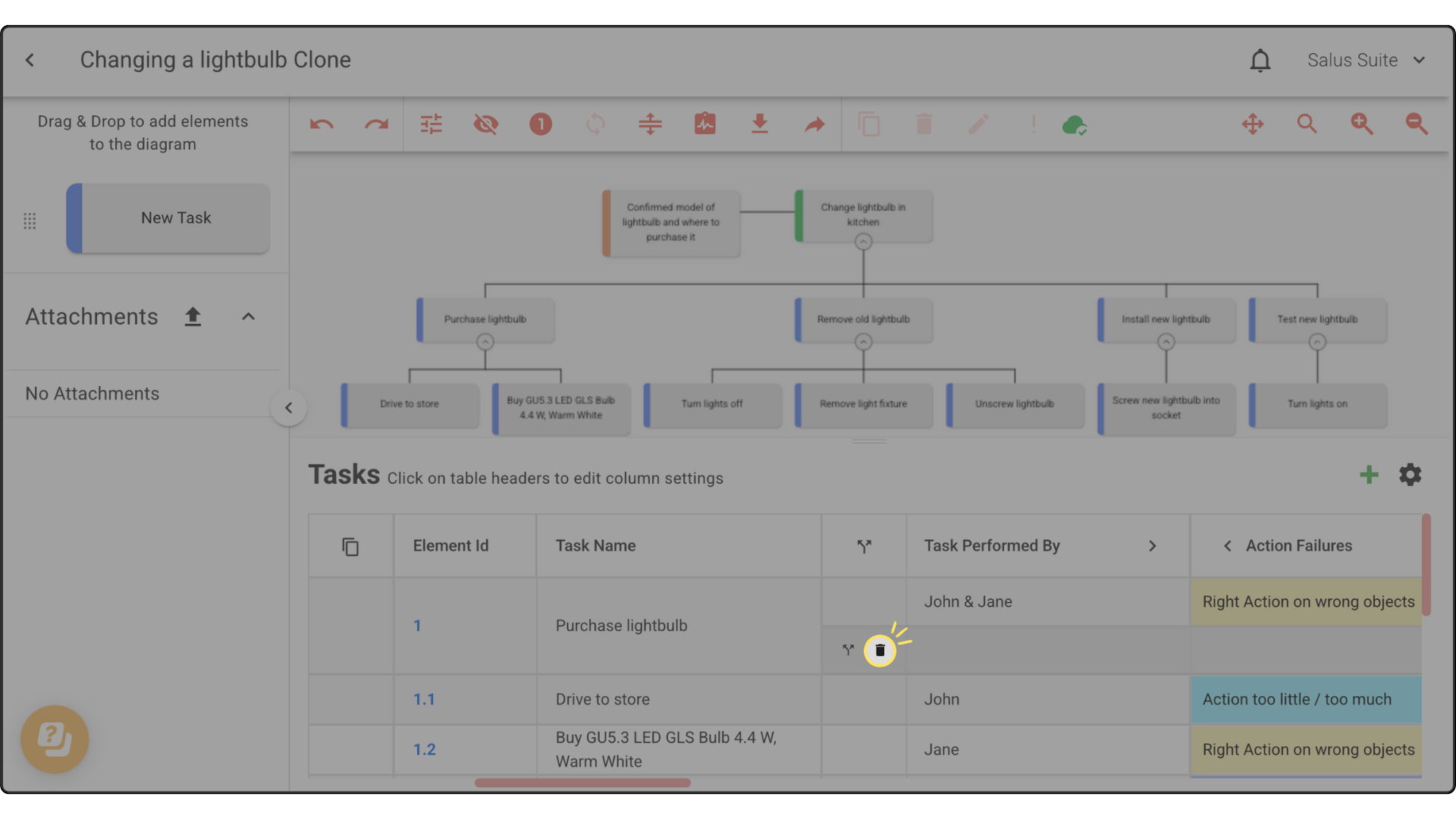The image size is (1456, 819).
Task: Open the diagram settings sliders icon
Action: [x=431, y=124]
